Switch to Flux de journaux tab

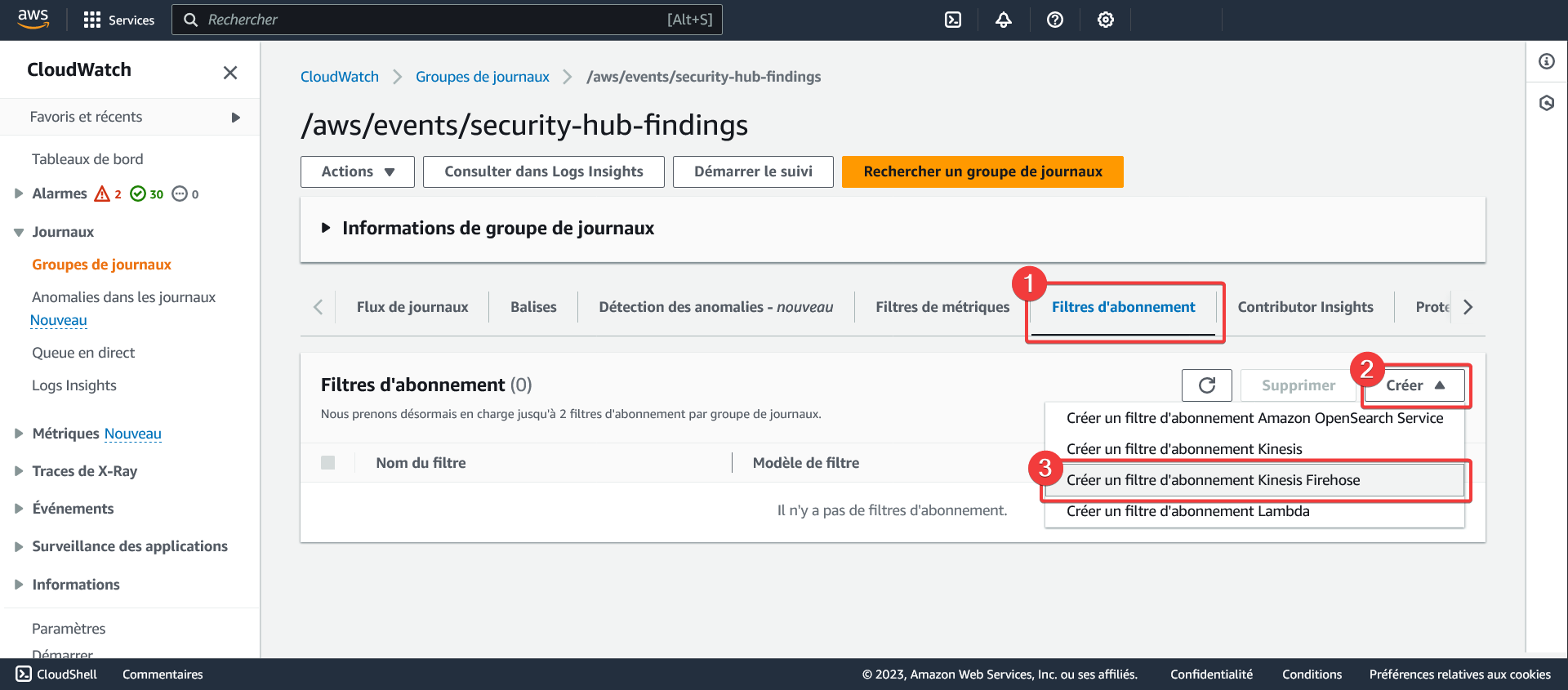412,307
